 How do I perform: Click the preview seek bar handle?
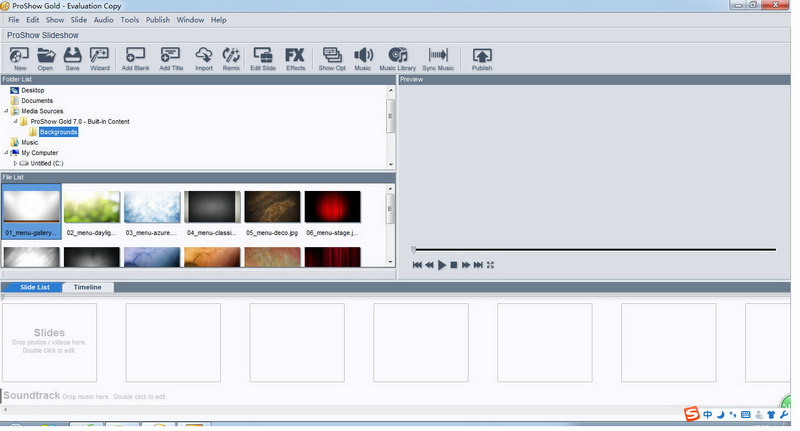point(414,249)
